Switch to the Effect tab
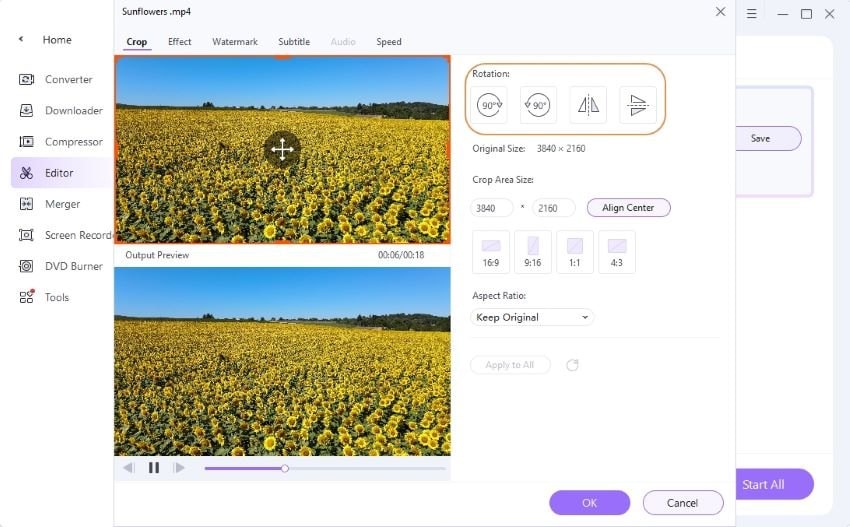The width and height of the screenshot is (850, 527). tap(179, 42)
